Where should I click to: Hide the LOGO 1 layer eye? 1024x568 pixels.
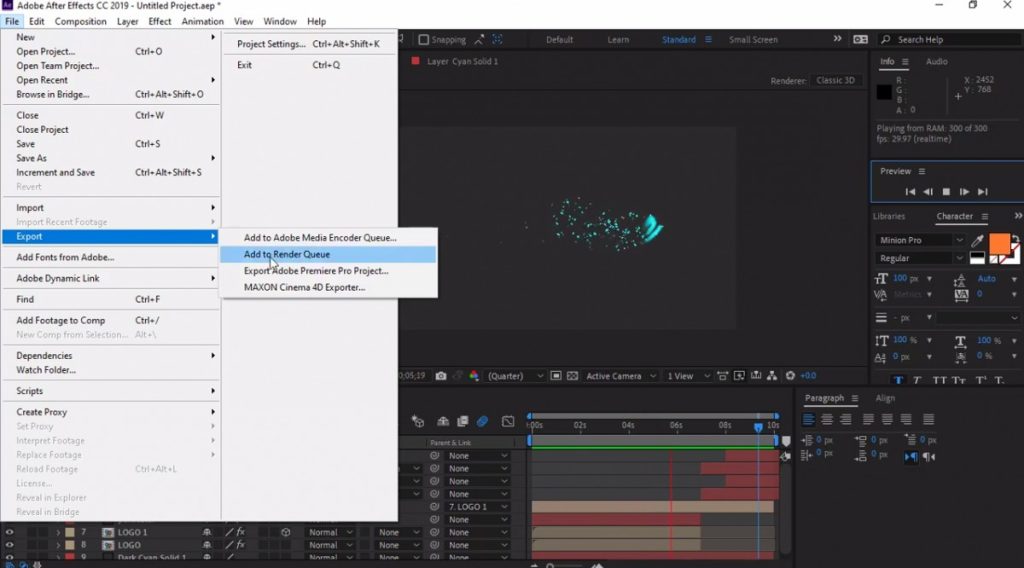(9, 533)
